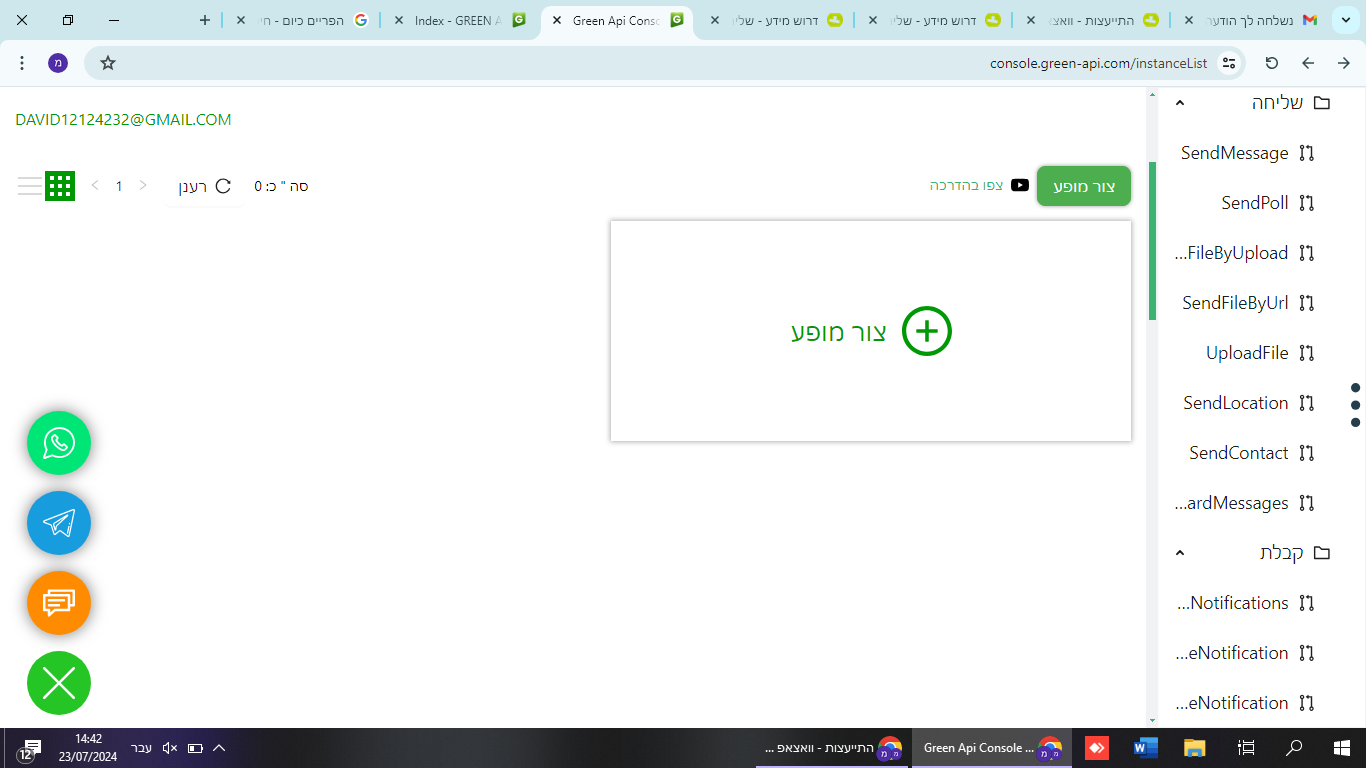Screen dimensions: 1366x768
Task: Click the YouTube tutorial video icon
Action: click(1020, 186)
